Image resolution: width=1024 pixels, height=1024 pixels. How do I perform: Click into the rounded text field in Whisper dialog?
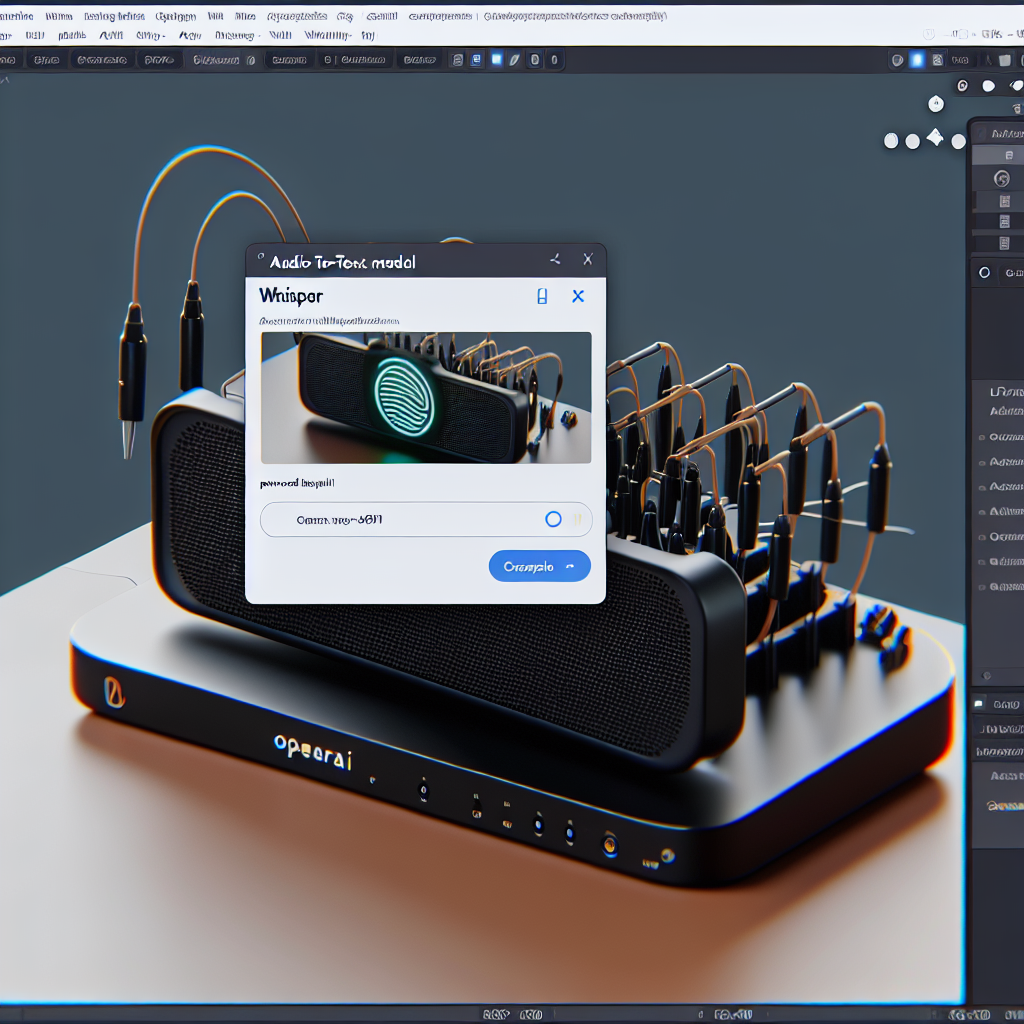(x=426, y=519)
